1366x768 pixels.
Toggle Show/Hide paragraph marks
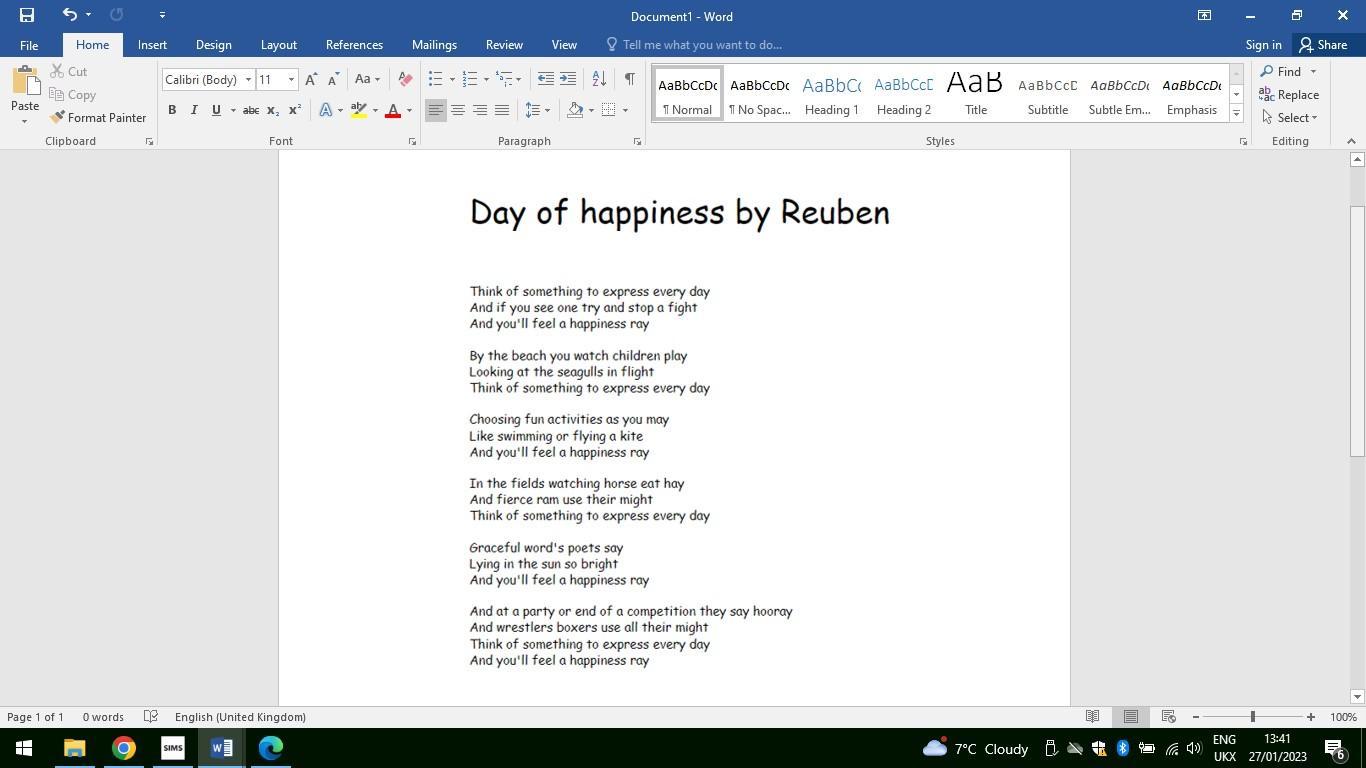629,79
